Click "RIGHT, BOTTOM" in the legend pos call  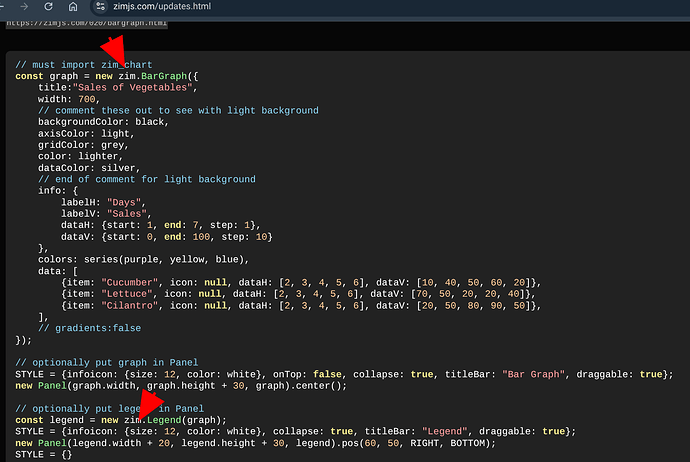[x=448, y=443]
